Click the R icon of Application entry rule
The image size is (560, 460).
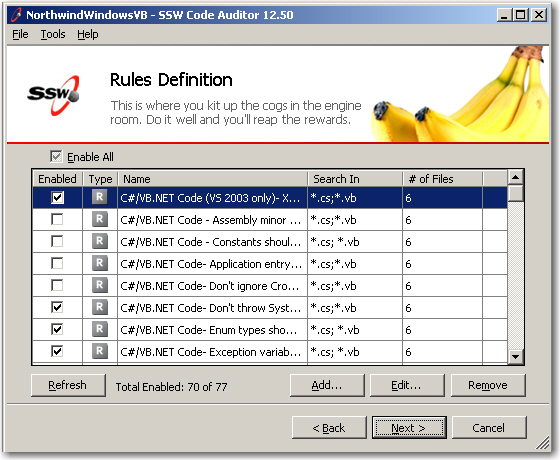100,263
